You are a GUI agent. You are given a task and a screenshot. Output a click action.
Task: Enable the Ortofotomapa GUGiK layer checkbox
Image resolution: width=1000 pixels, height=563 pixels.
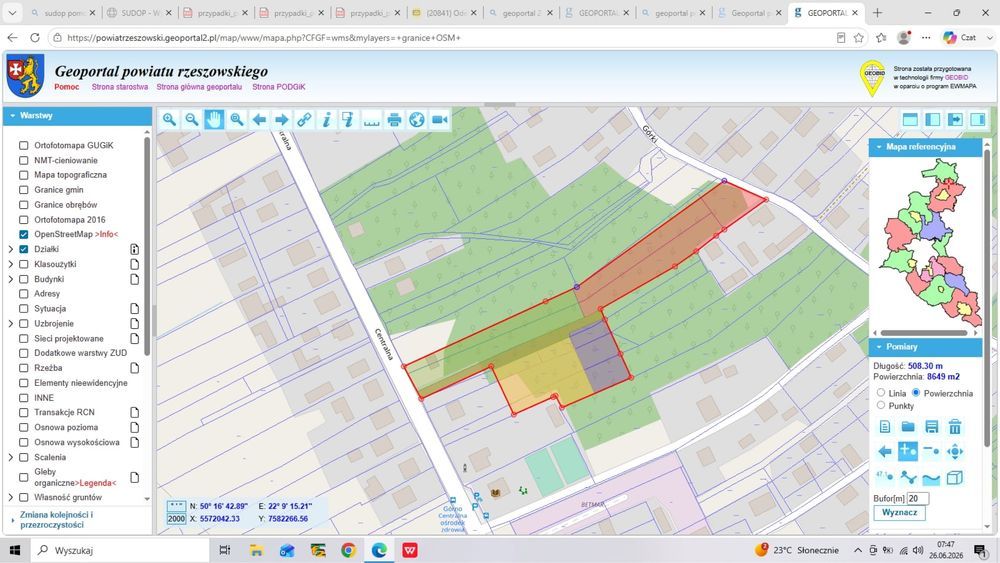[24, 145]
